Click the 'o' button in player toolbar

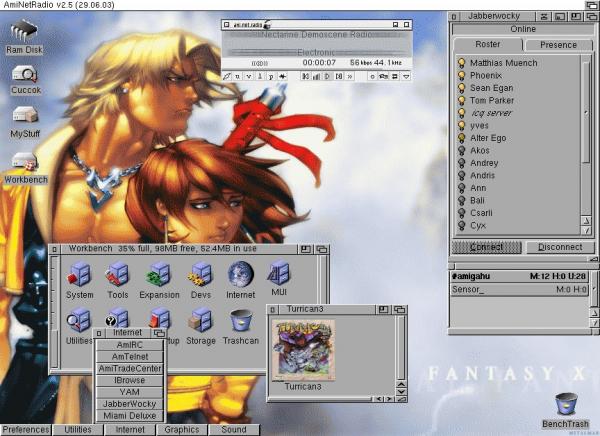[x=372, y=77]
